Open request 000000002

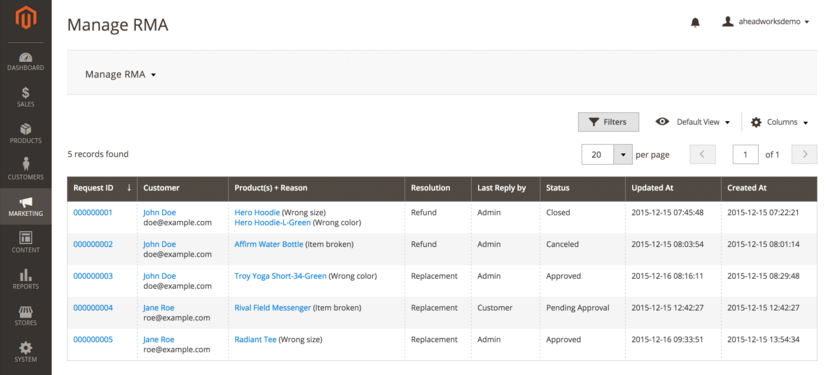[93, 244]
